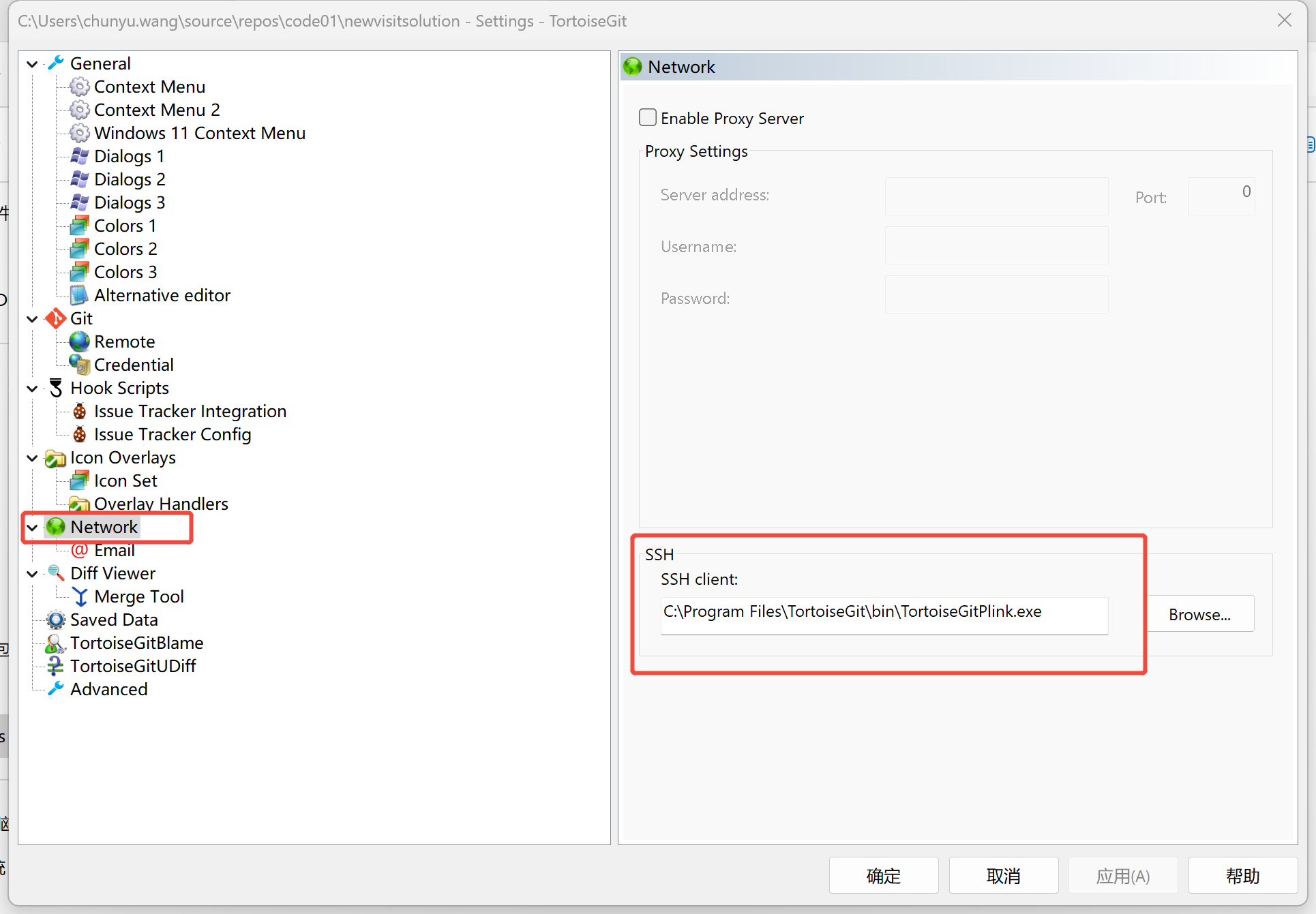Click the 确定 (OK) button
Screen dimensions: 1316x914
point(884,875)
